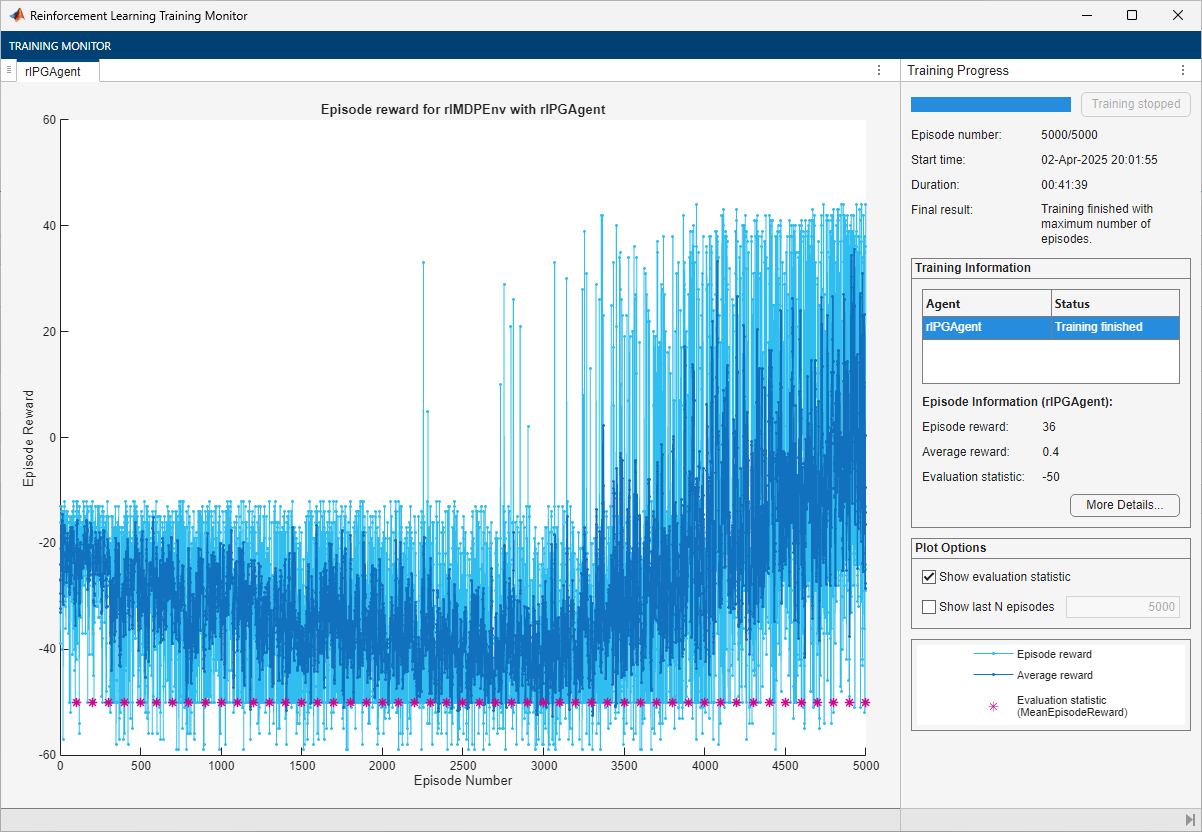Click the blue training progress bar

coord(990,104)
